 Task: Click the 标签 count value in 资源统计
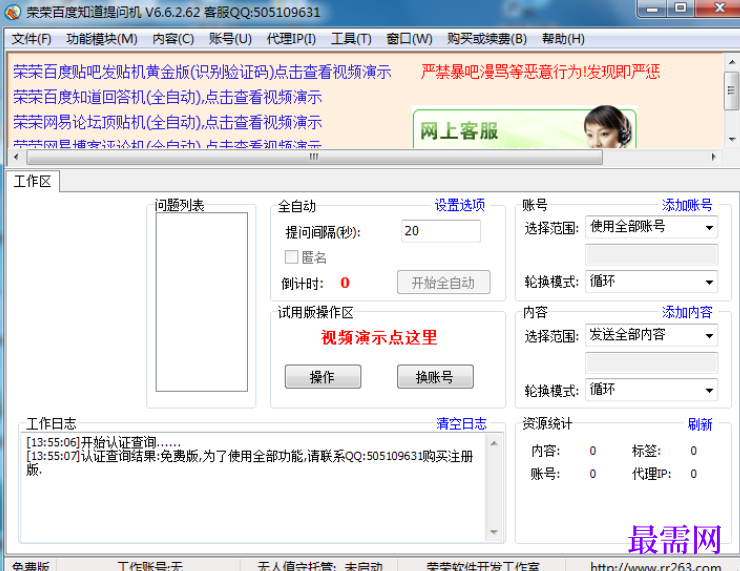(693, 451)
